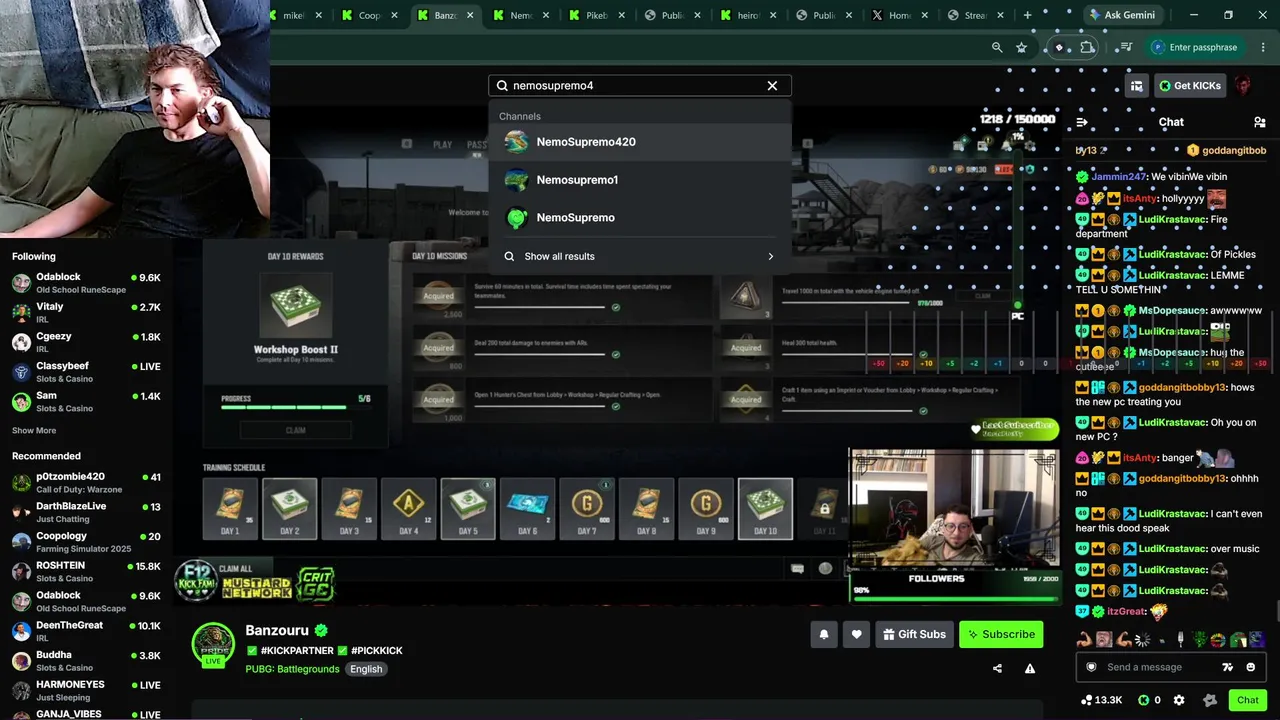Open Buddha recommended channel

(x=86, y=661)
